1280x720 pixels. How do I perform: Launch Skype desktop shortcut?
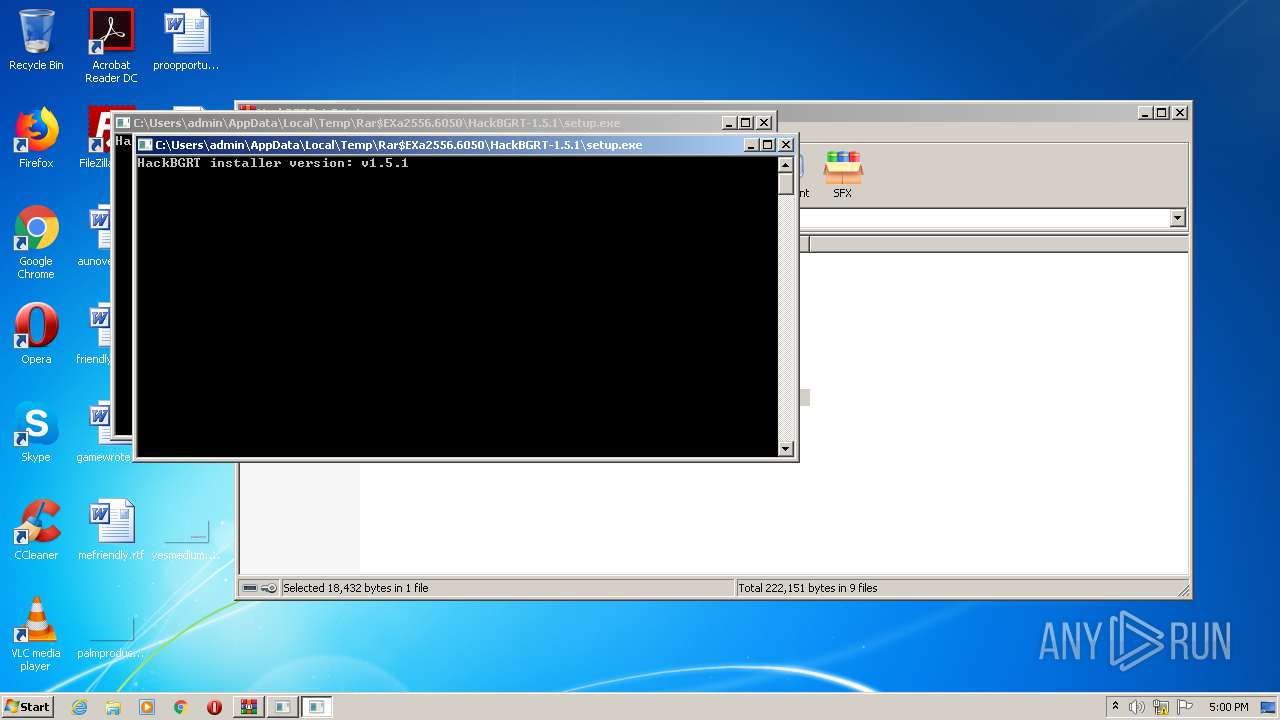pos(36,432)
